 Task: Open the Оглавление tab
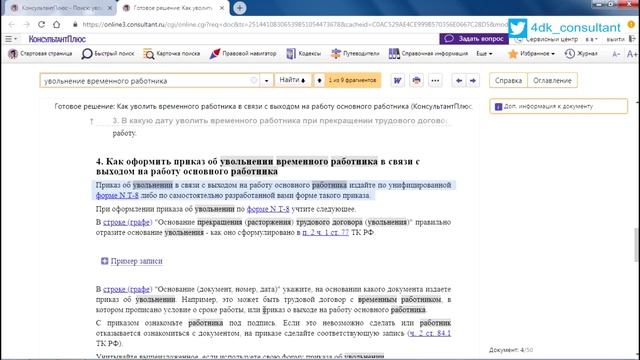(x=552, y=80)
